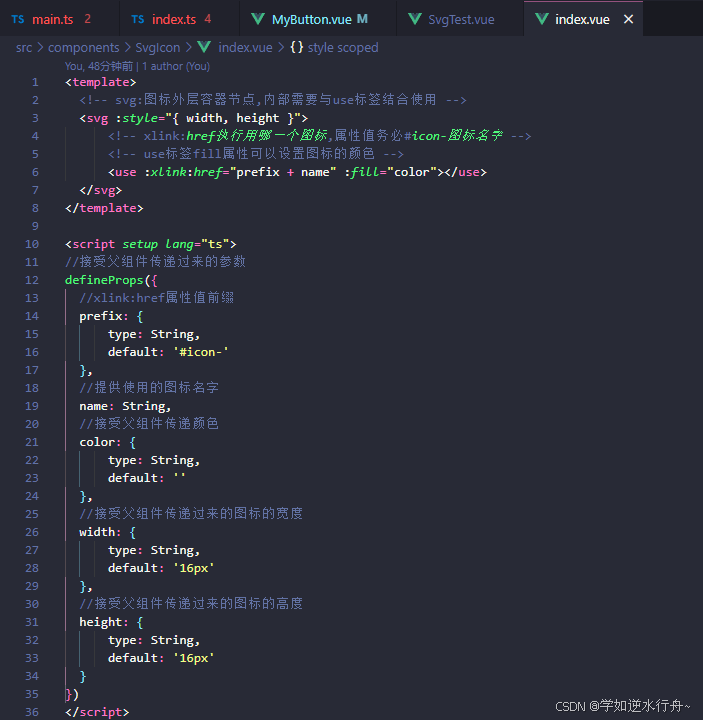Click line number 36 in the gutter
The height and width of the screenshot is (720, 703).
click(32, 712)
